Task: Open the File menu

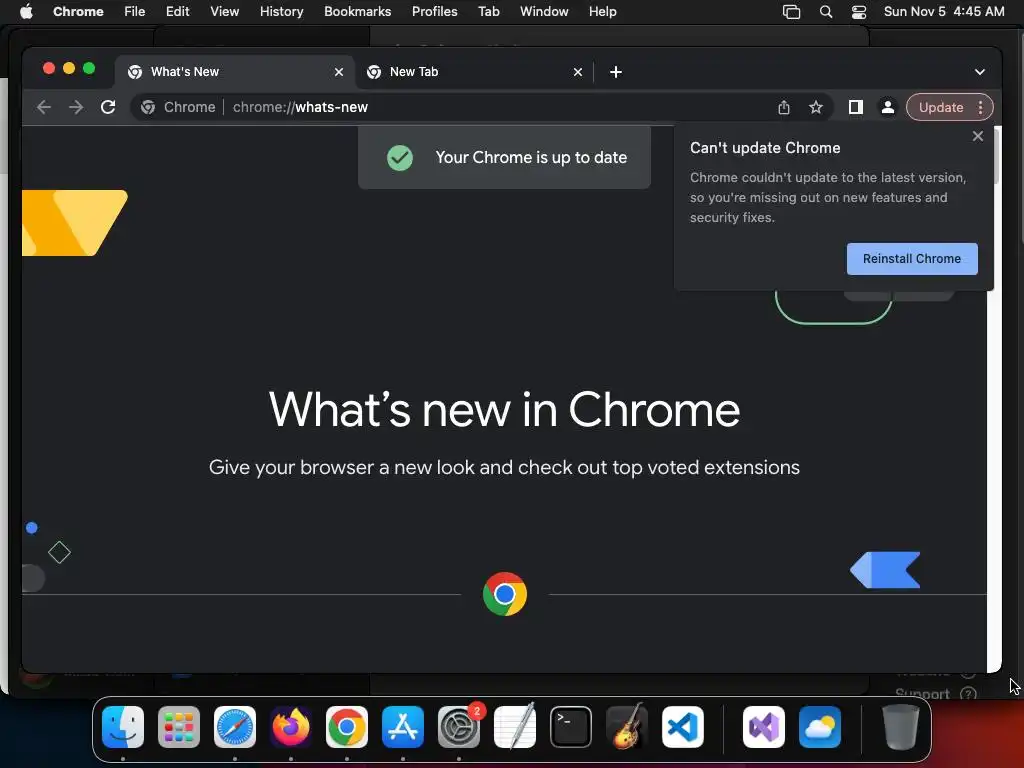Action: pos(135,12)
